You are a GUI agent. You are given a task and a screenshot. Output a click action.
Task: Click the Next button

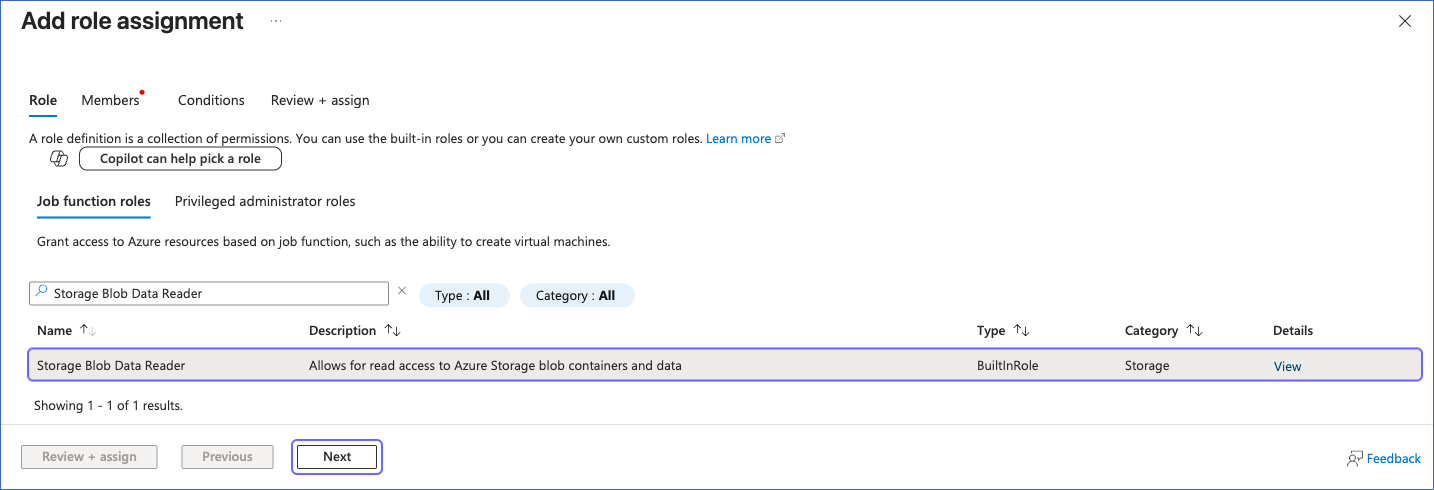337,457
